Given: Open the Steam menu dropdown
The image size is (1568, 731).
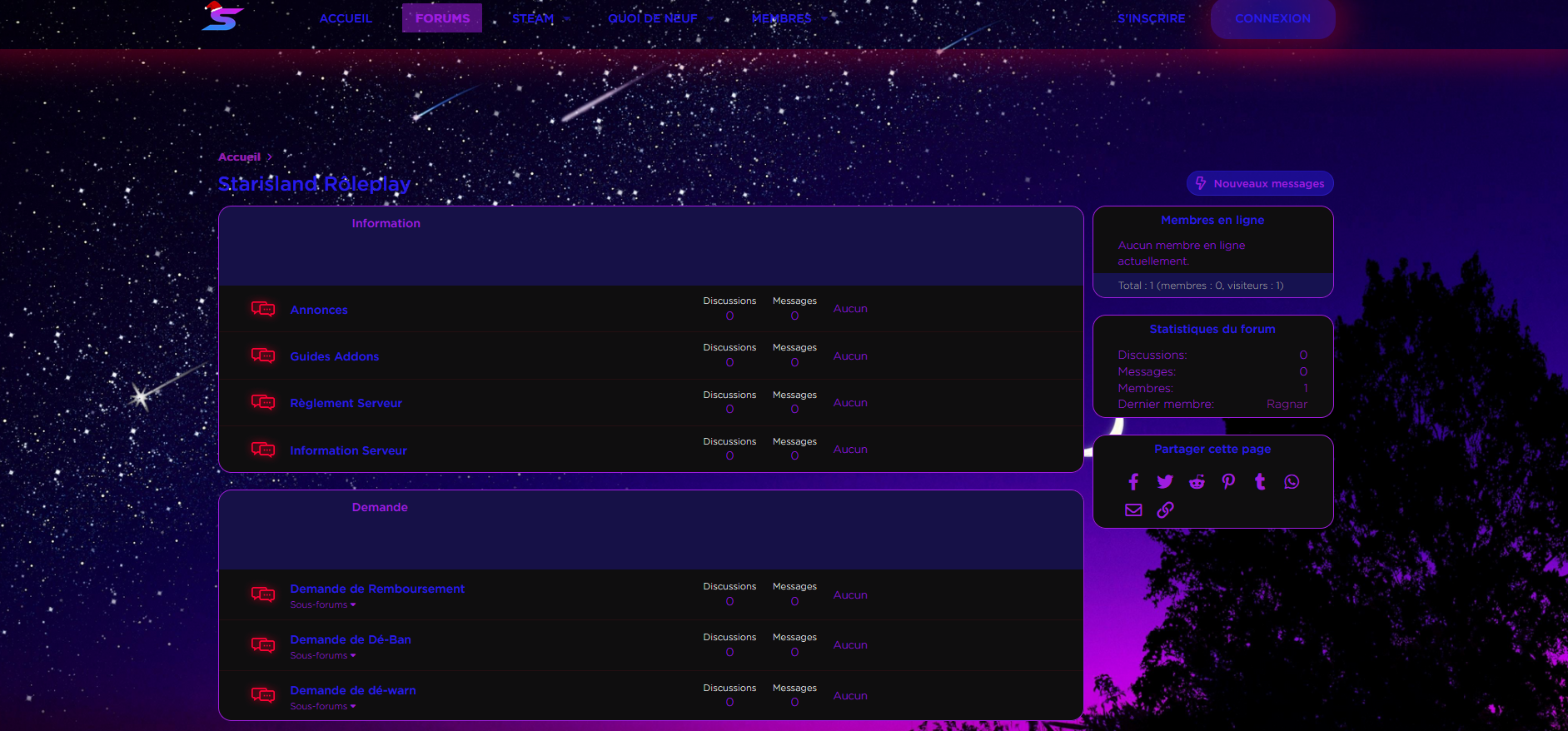Looking at the screenshot, I should point(540,18).
